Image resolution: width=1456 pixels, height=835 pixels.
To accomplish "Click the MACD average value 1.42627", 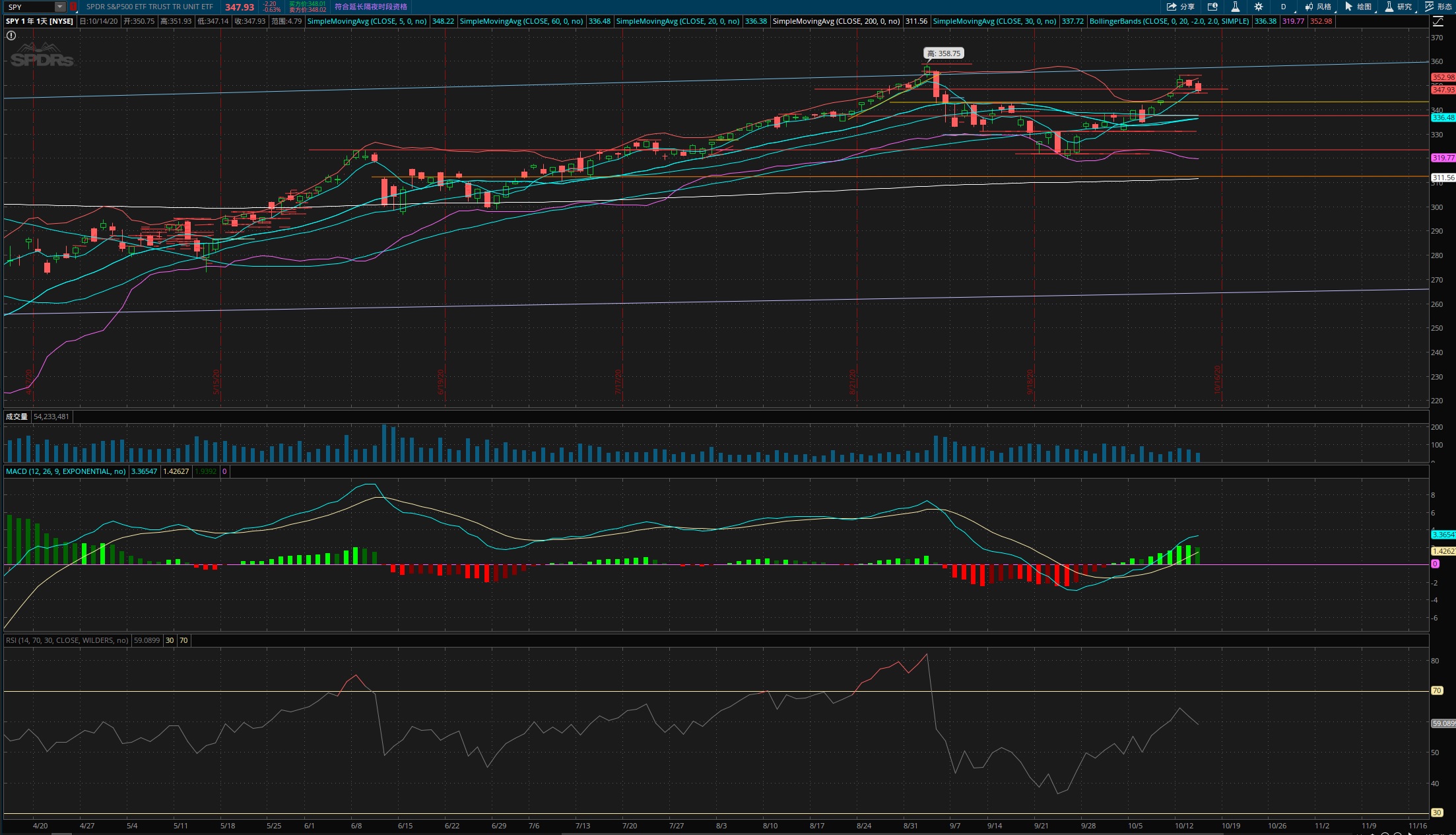I will [x=176, y=471].
